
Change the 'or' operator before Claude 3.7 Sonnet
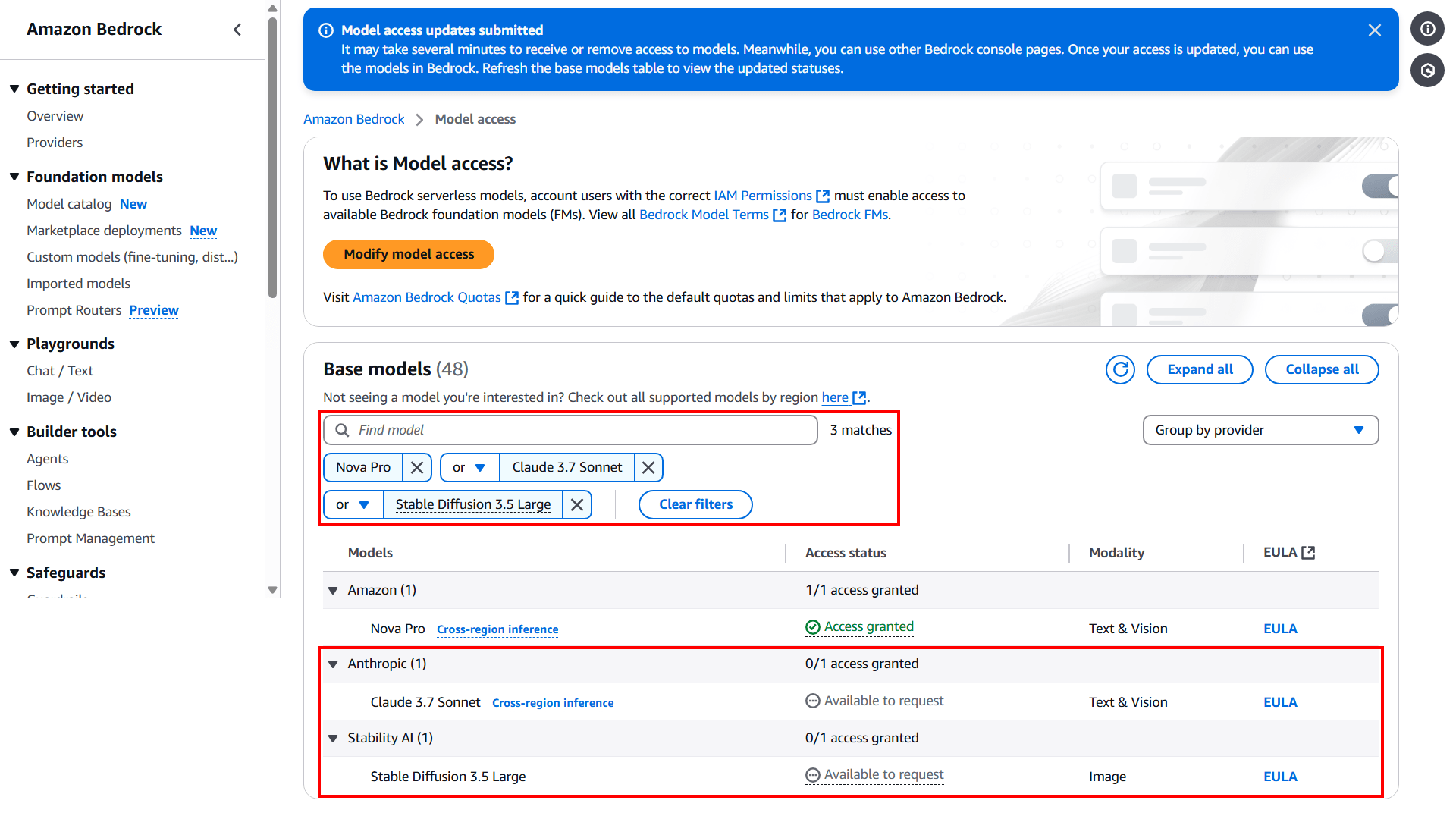click(469, 467)
